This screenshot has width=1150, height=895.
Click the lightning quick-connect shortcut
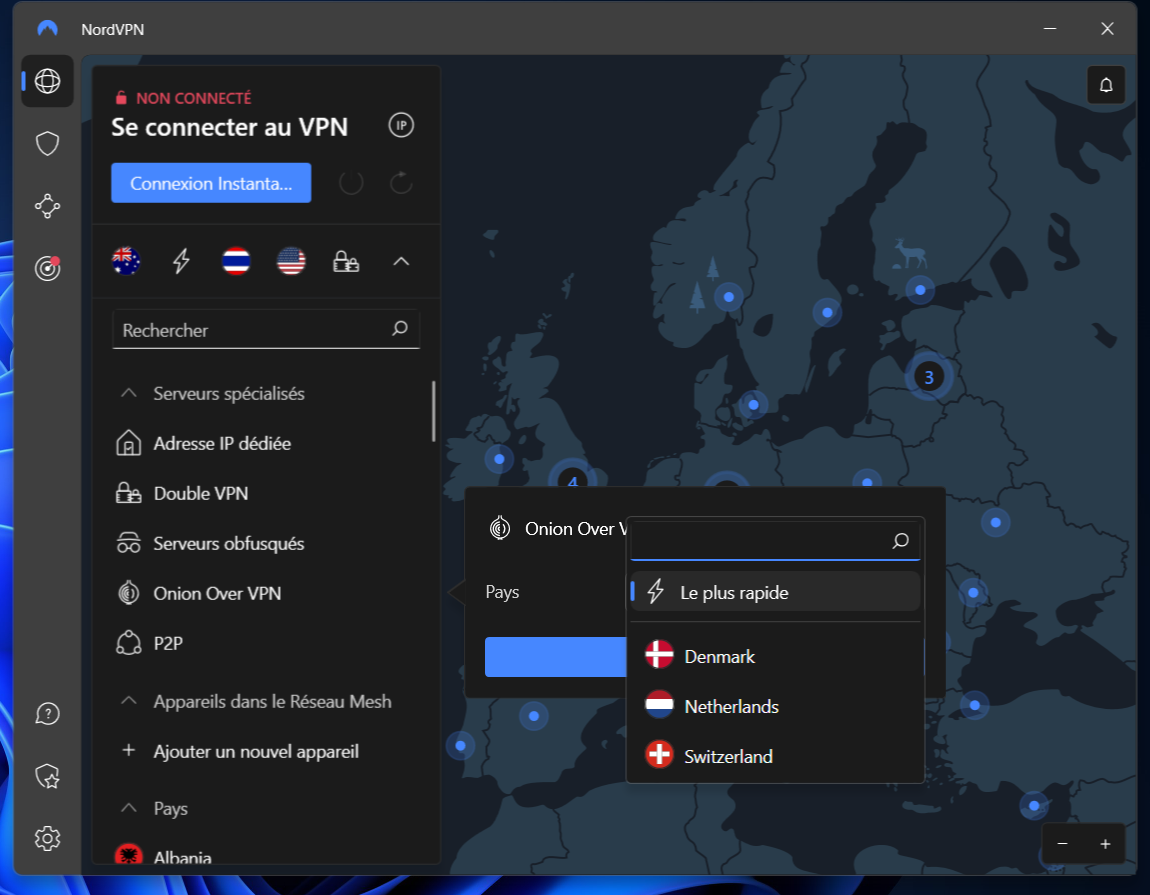coord(181,261)
